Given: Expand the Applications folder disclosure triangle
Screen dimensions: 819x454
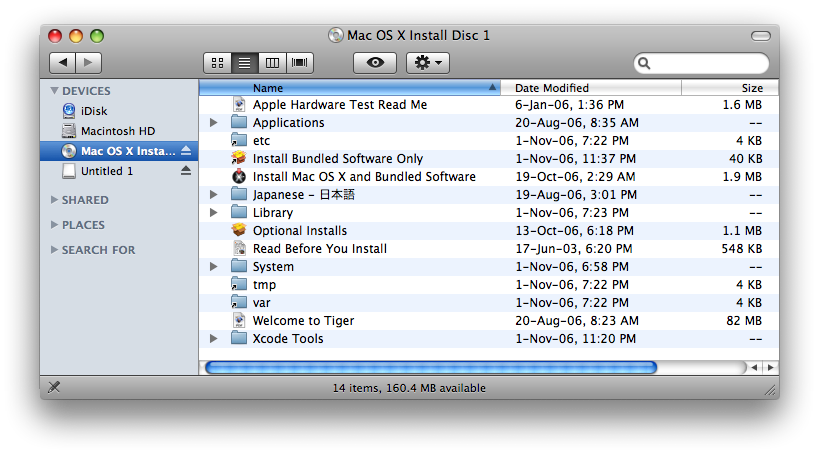Looking at the screenshot, I should tap(214, 123).
